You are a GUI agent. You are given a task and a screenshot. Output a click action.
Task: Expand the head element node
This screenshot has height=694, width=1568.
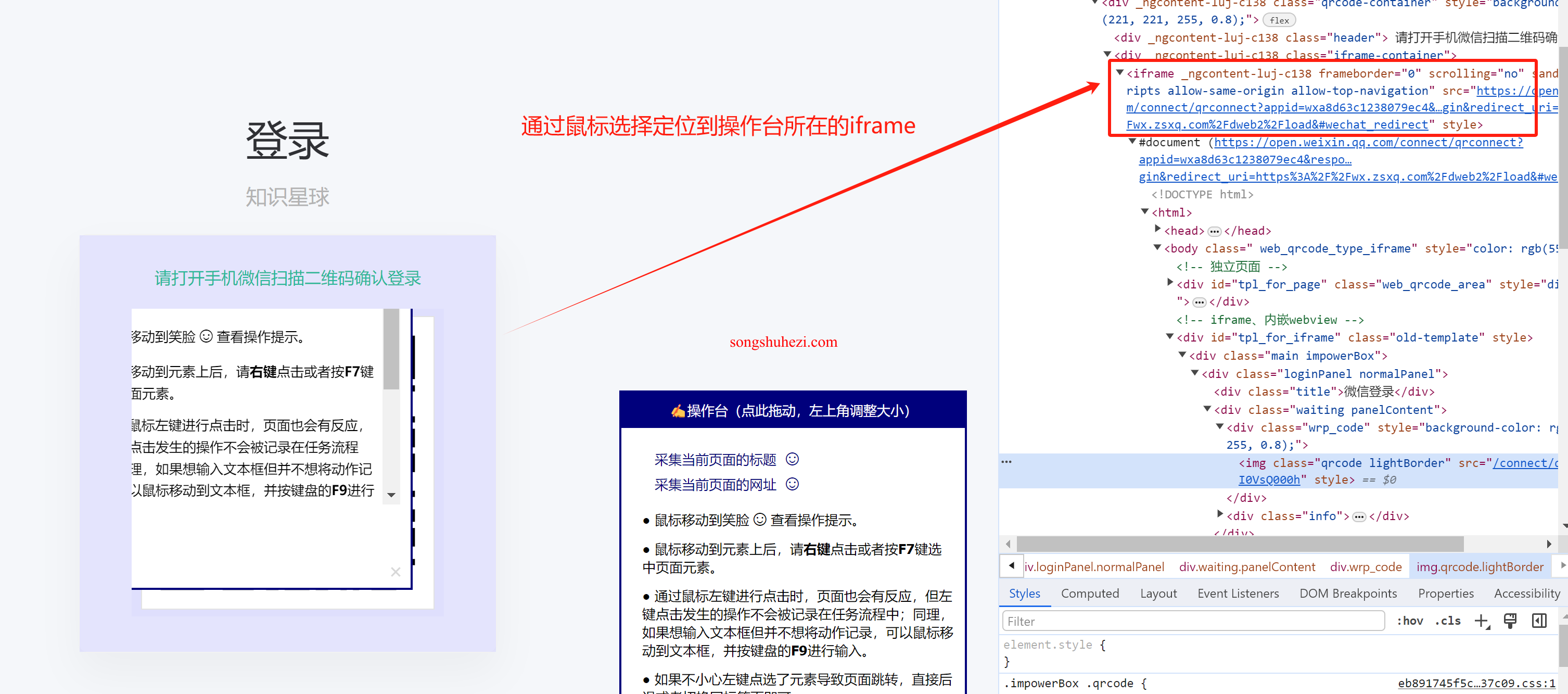point(1157,229)
